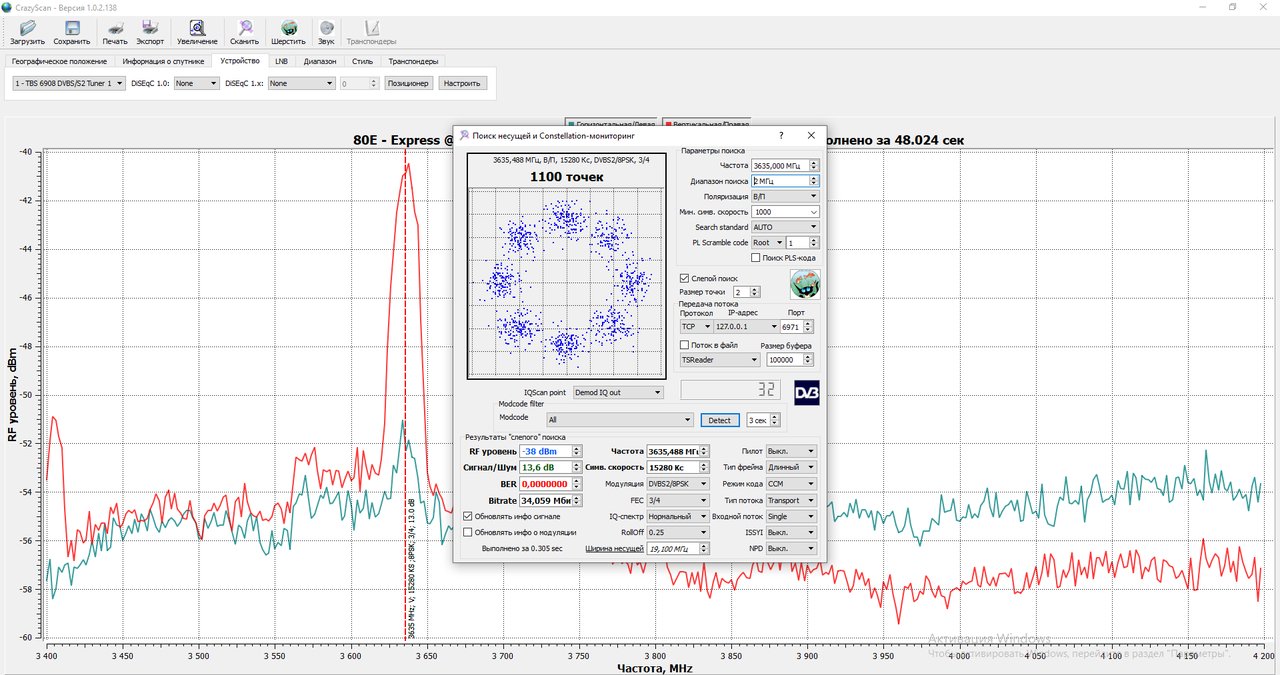
Task: Enable the Поиск PLS-кода checkbox
Action: 756,258
